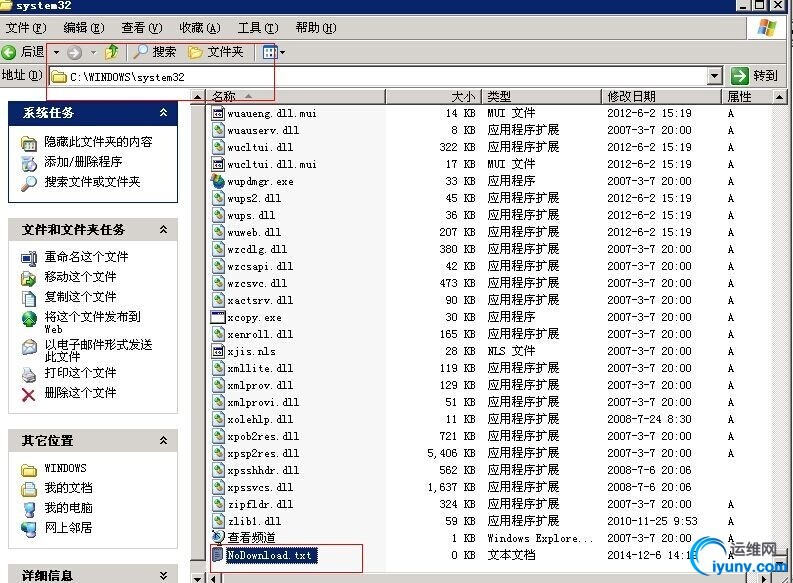793x583 pixels.
Task: Open the 编辑(E) menu
Action: [84, 28]
